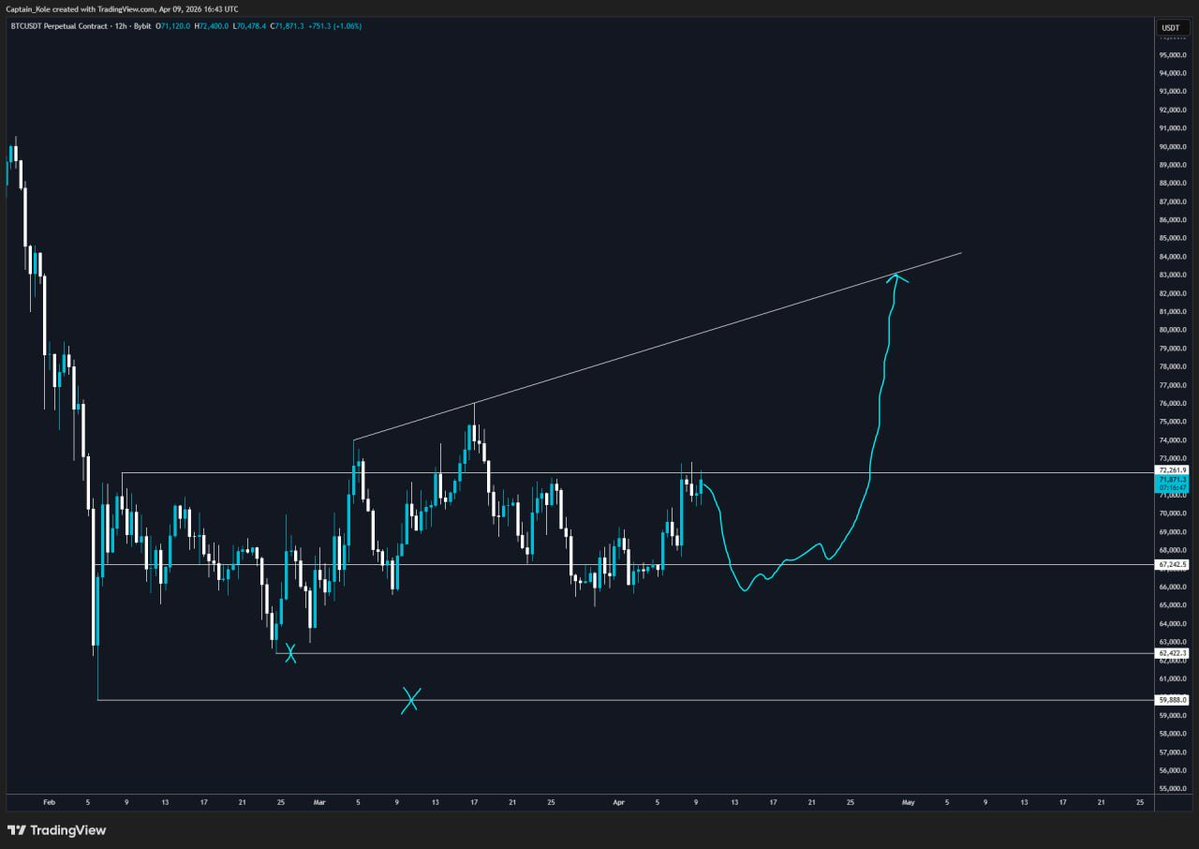This screenshot has width=1199, height=849.
Task: Click the Mar label on the time axis
Action: coord(319,802)
